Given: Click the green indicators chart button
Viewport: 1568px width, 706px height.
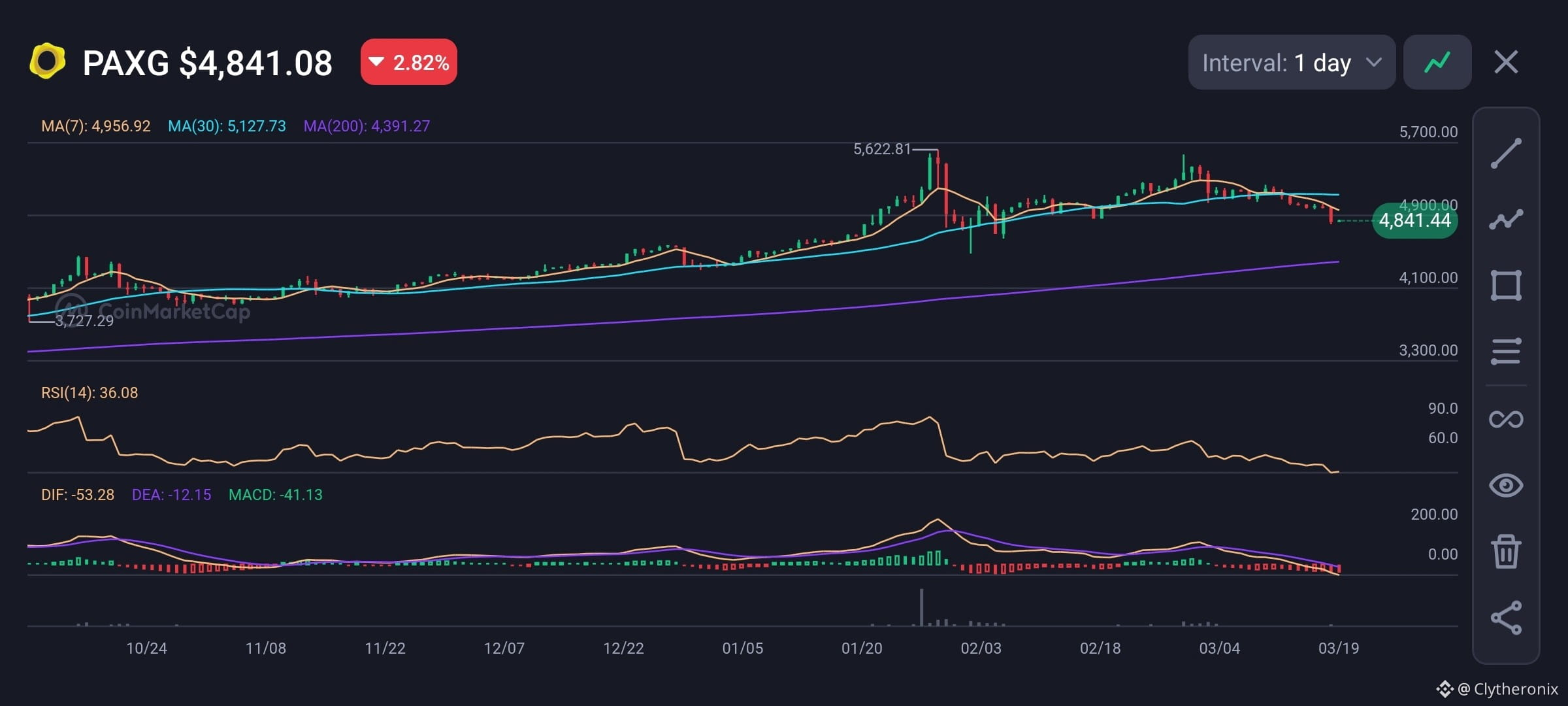Looking at the screenshot, I should (1437, 63).
